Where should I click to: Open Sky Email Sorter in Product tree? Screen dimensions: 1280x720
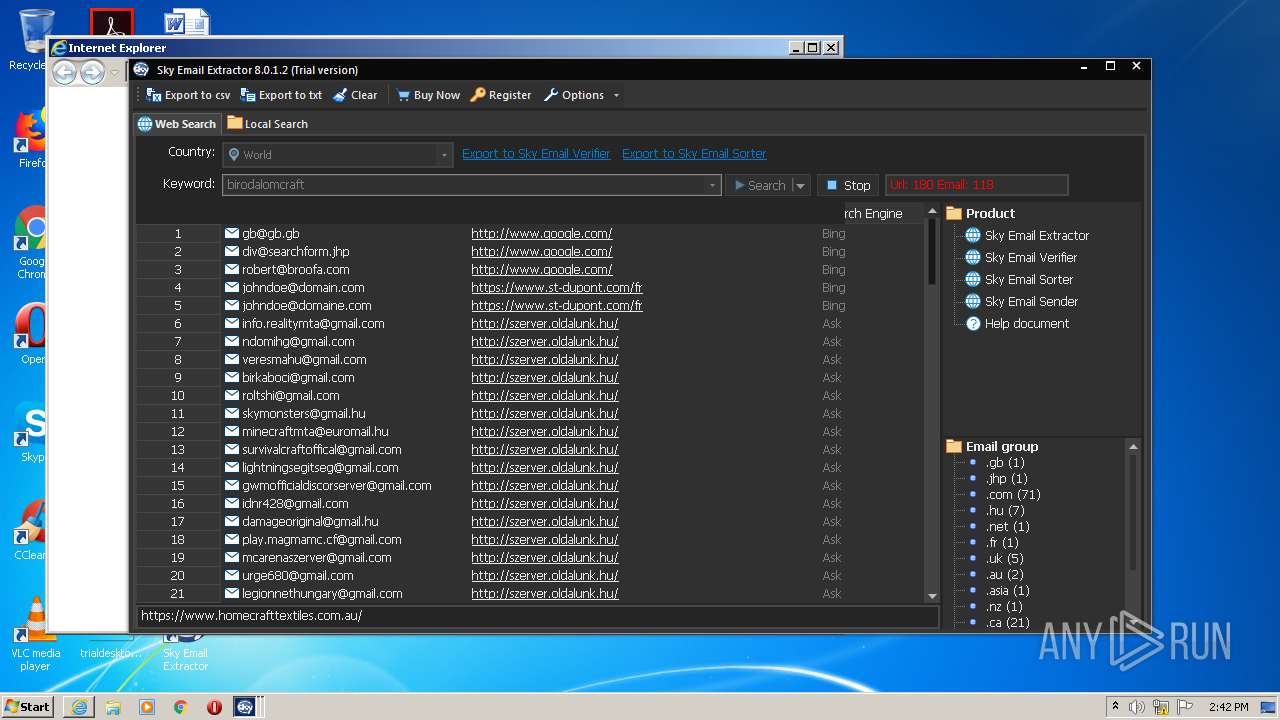pos(1028,280)
